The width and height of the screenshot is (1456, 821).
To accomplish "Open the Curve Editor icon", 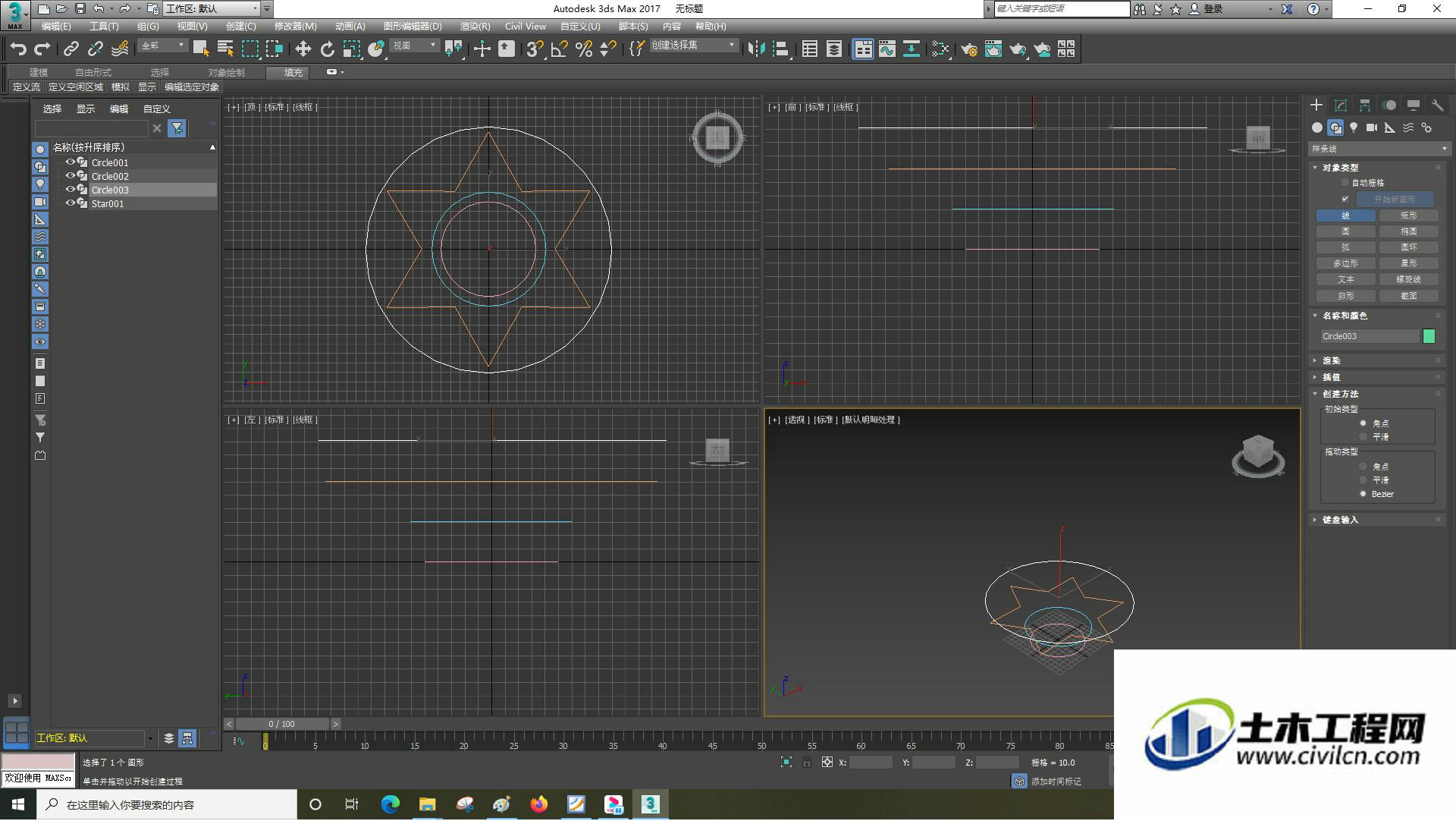I will [887, 49].
